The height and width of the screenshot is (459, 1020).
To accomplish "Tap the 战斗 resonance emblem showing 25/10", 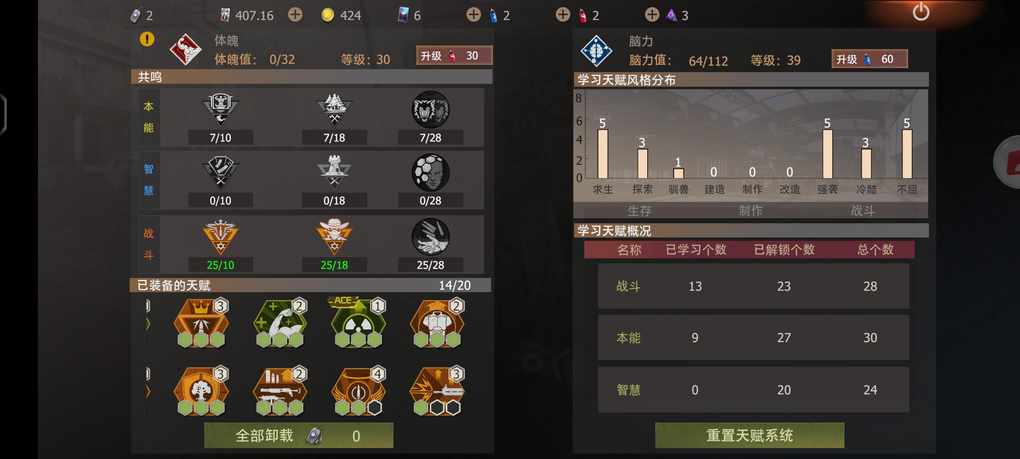I will pos(221,237).
